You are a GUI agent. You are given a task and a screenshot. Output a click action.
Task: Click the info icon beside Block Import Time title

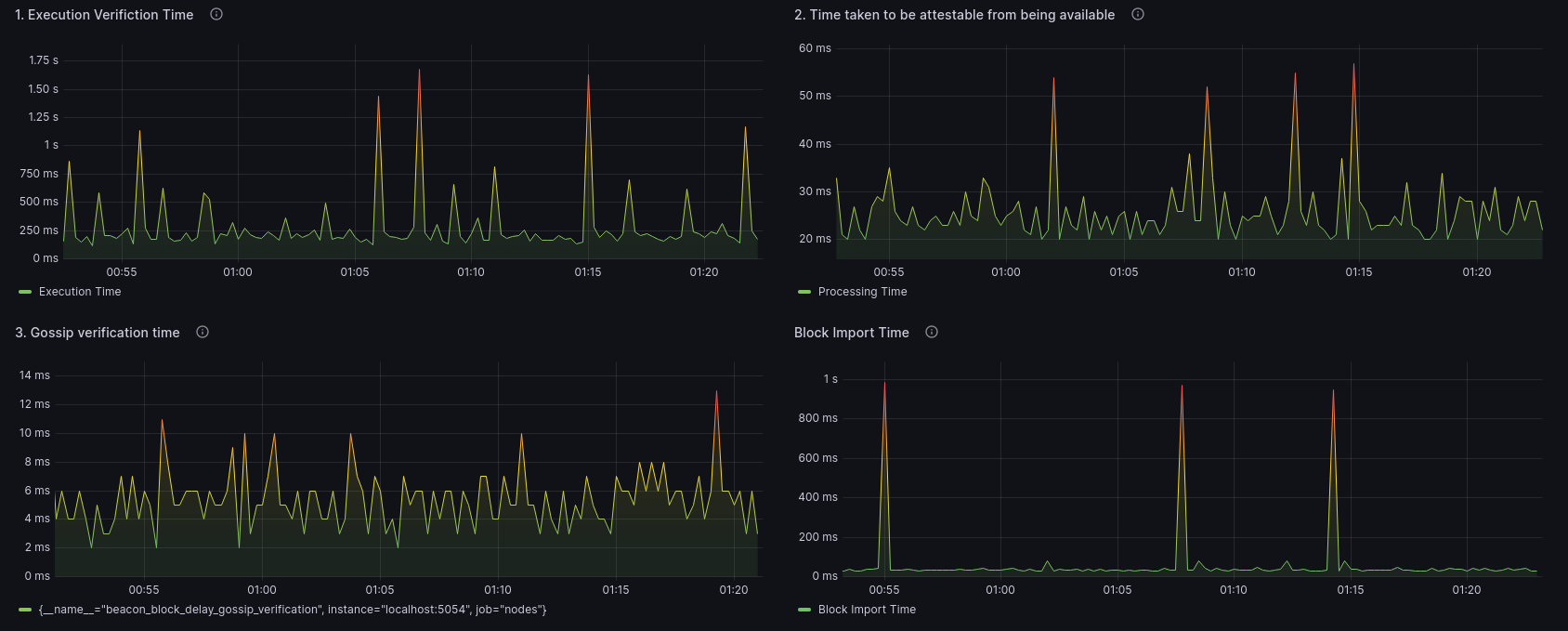(932, 332)
